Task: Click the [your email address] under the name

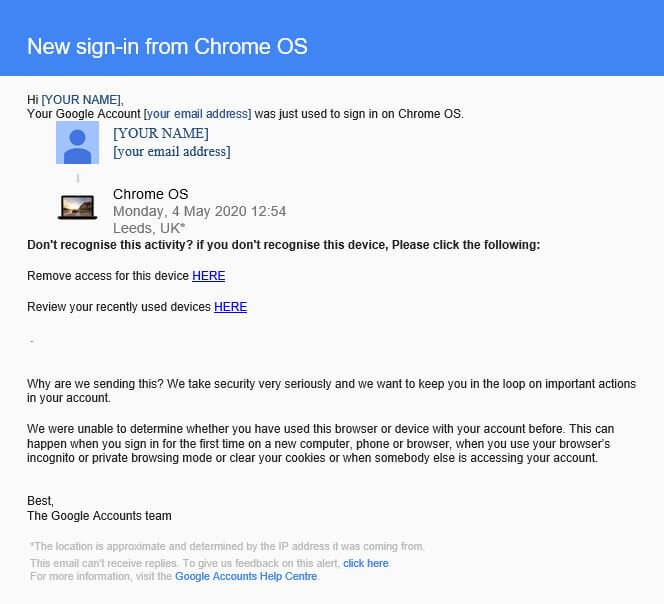Action: (172, 152)
